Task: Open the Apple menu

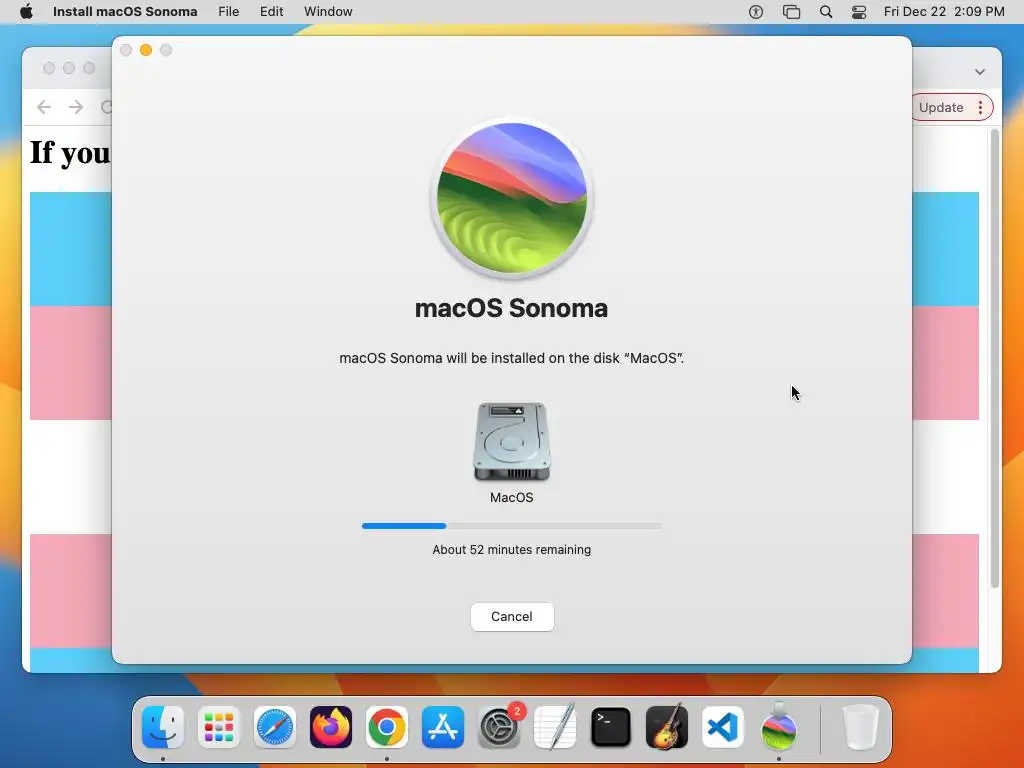Action: click(x=26, y=12)
